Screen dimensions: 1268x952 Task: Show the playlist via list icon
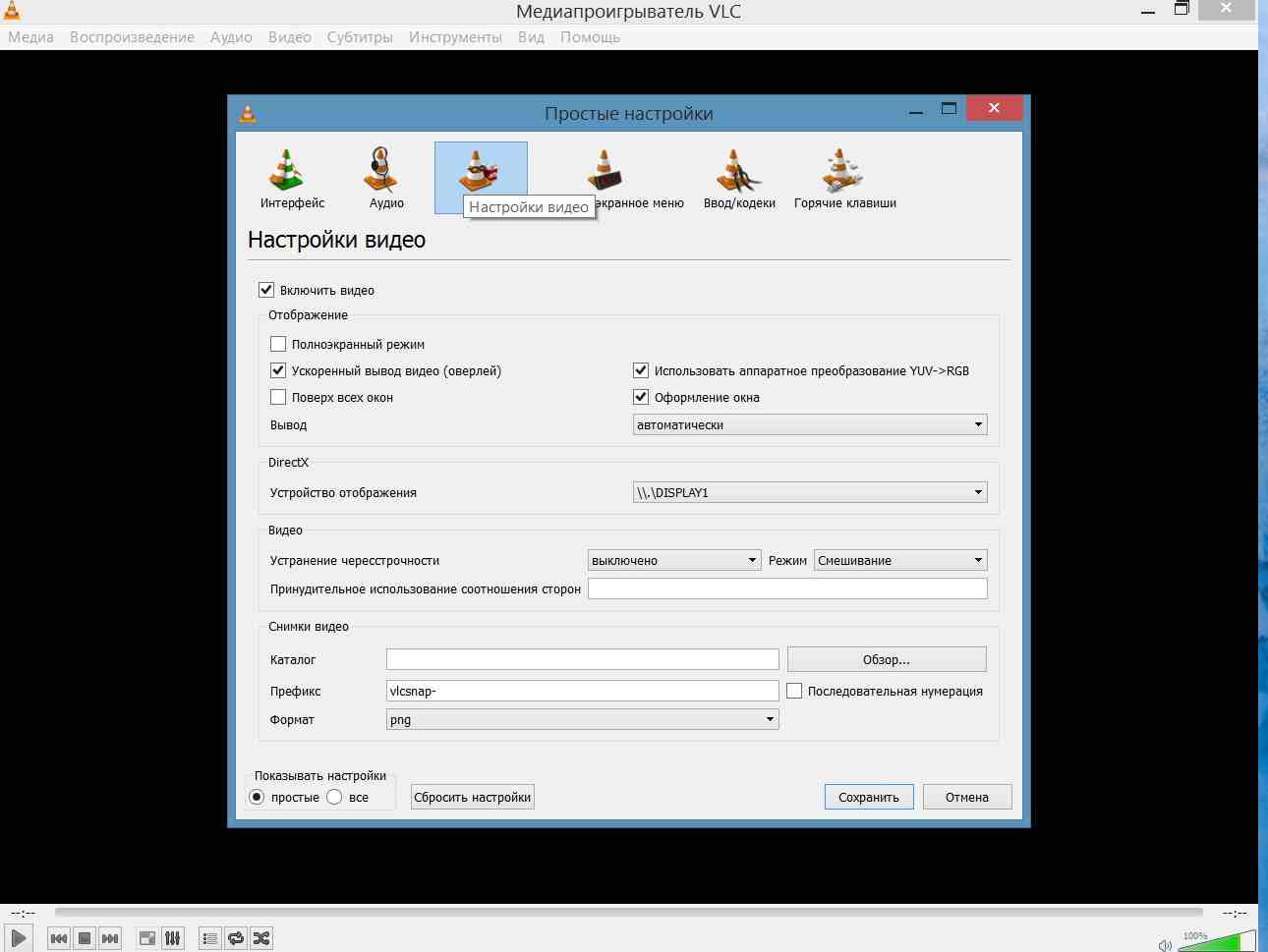pyautogui.click(x=210, y=938)
